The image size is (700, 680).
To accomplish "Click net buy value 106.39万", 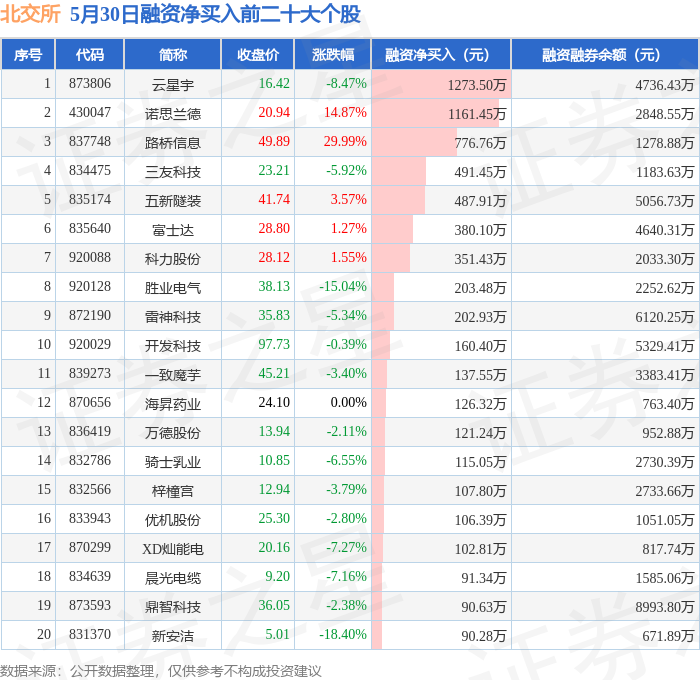I will pos(480,520).
